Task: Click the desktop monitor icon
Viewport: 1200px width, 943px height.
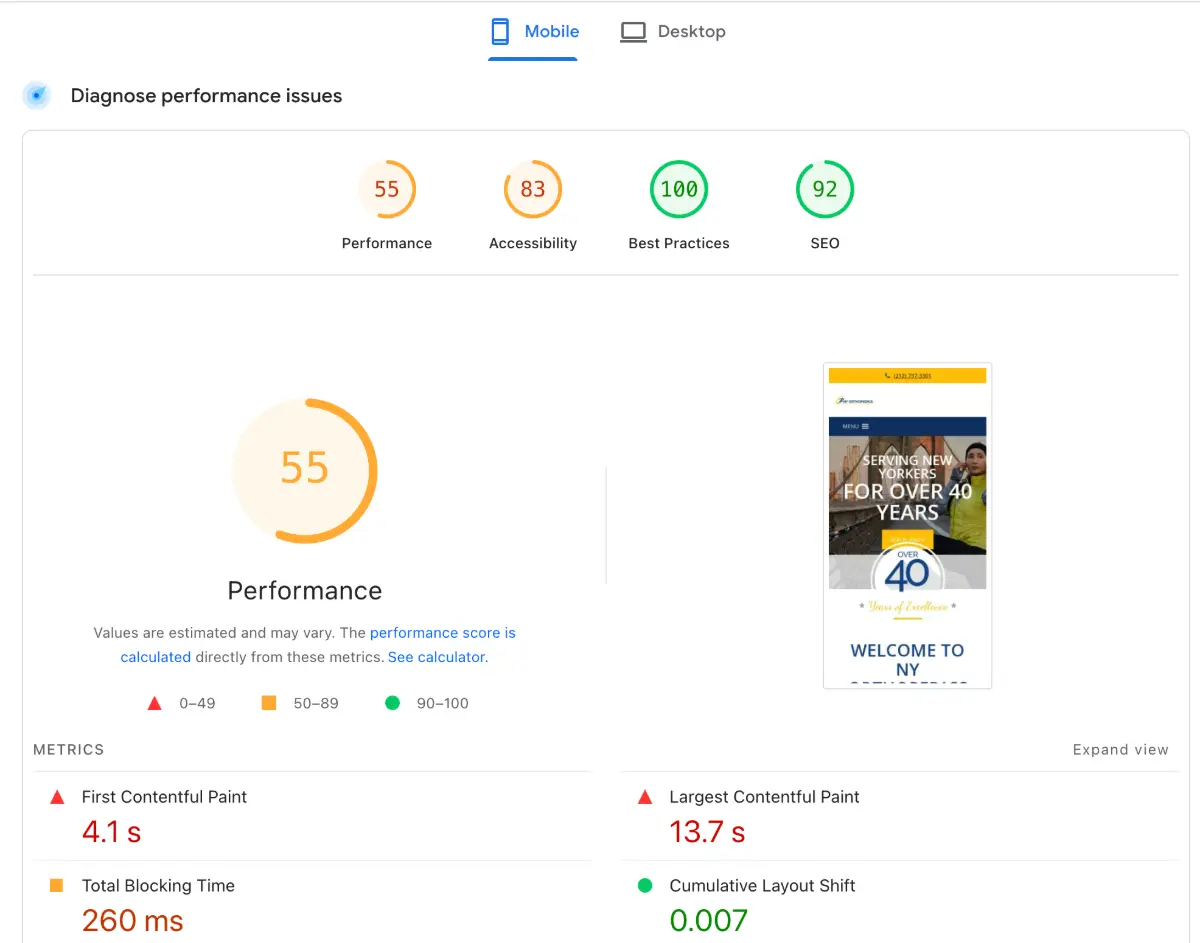Action: 633,32
